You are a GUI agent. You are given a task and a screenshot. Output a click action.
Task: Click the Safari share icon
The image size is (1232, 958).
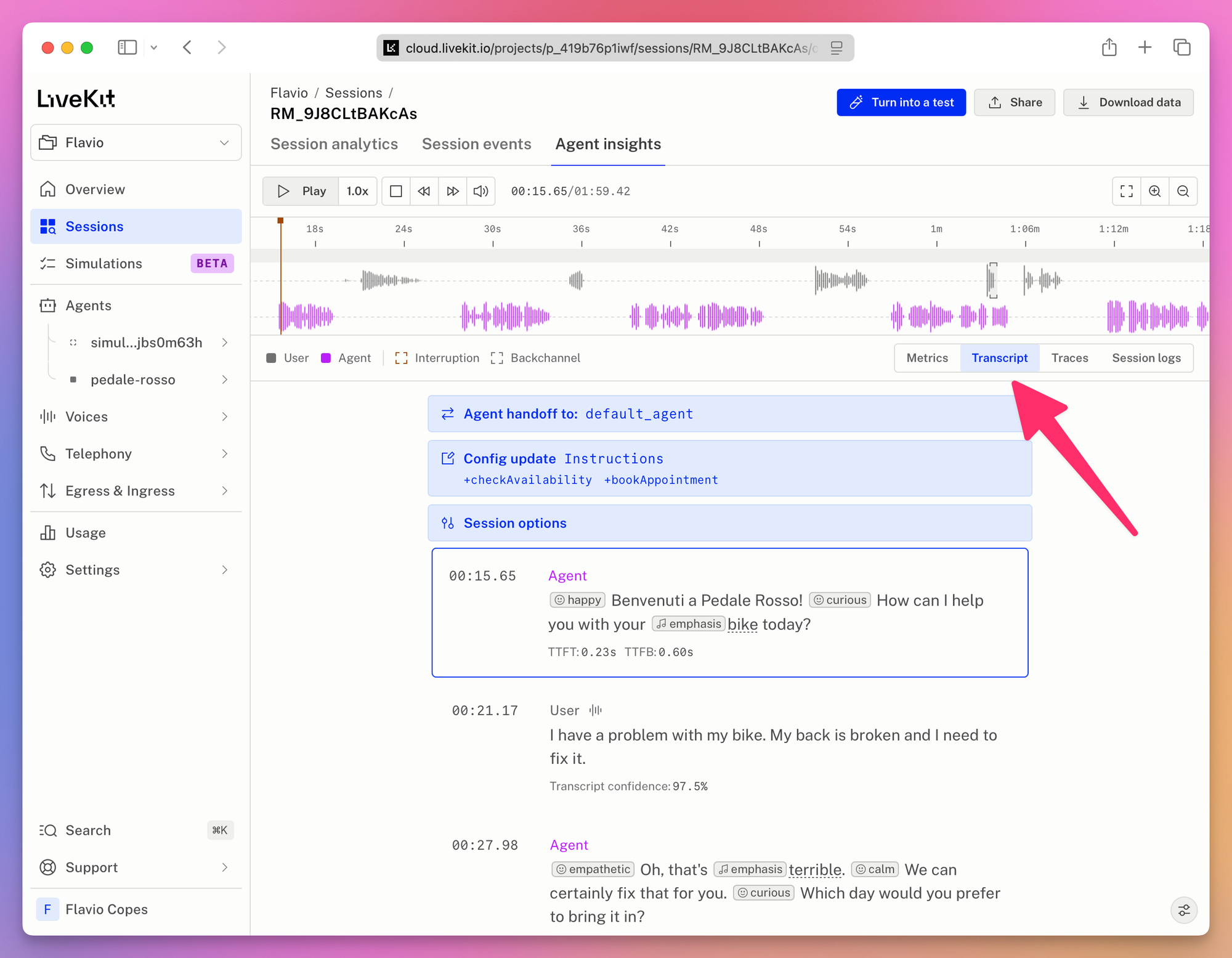tap(1109, 47)
